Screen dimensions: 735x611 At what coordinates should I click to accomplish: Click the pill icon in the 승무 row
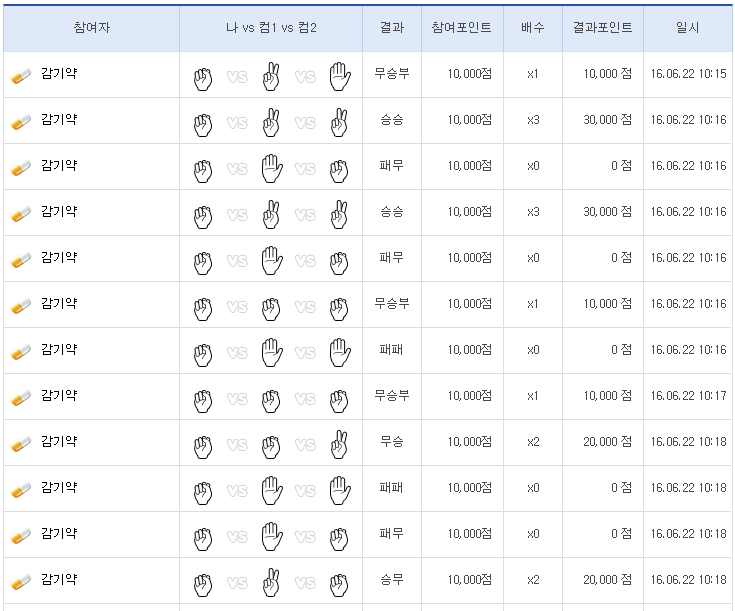pyautogui.click(x=22, y=581)
